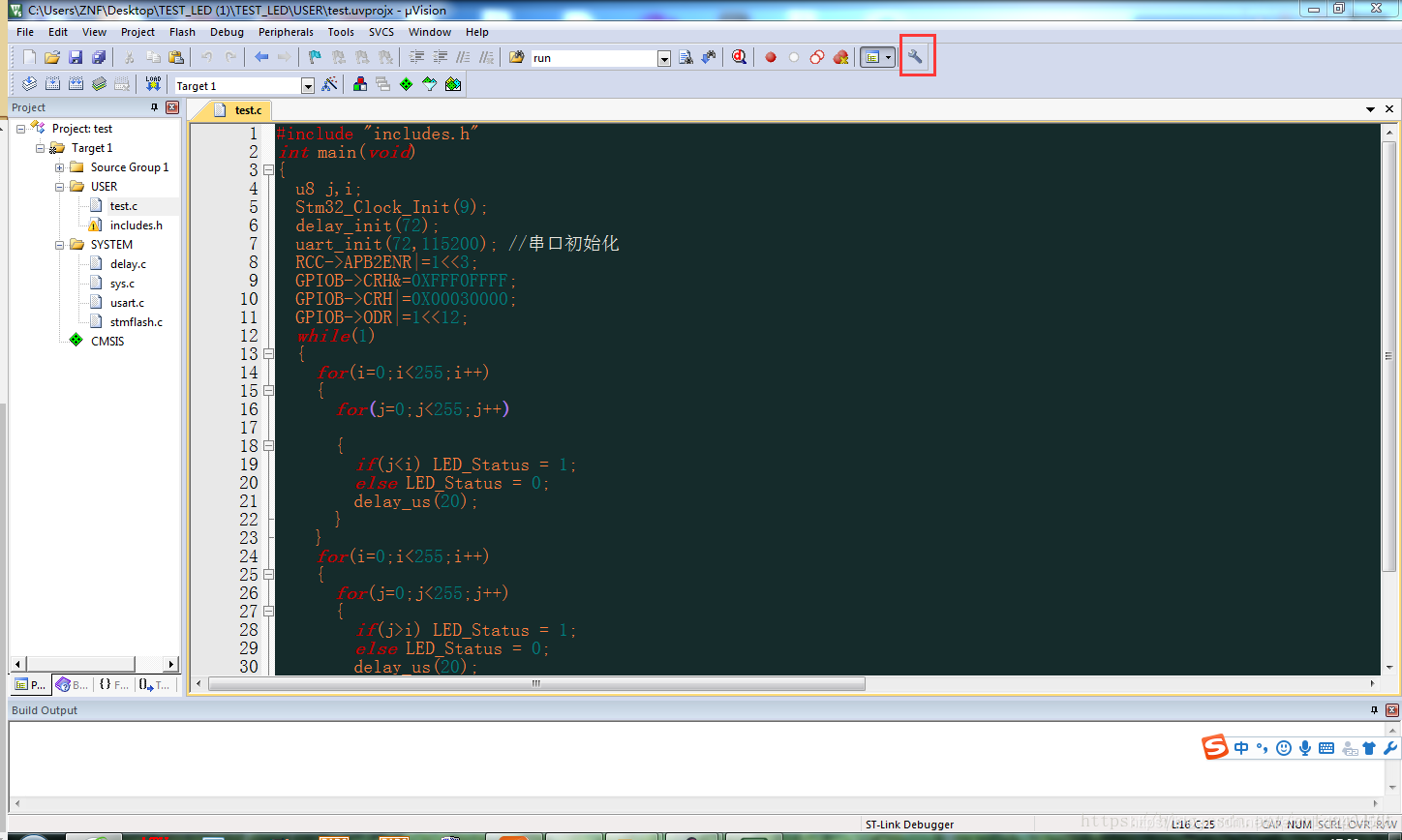Save the current file with the floppy icon

tap(76, 57)
